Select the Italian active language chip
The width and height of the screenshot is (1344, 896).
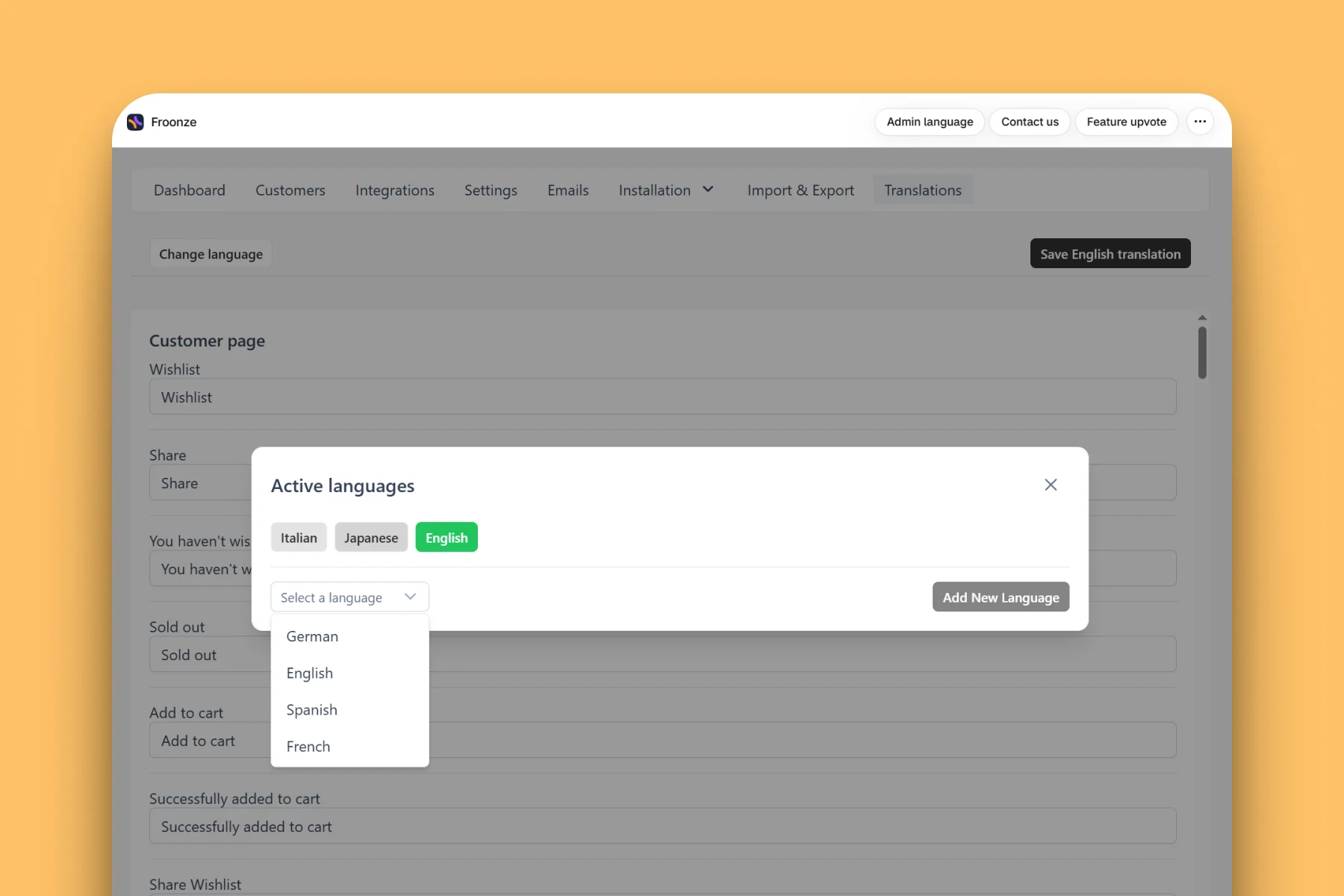coord(299,538)
